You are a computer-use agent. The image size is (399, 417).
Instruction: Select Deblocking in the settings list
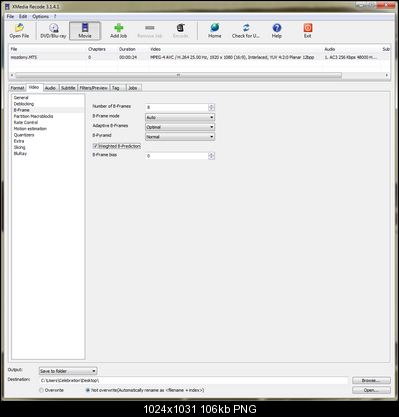pyautogui.click(x=24, y=104)
